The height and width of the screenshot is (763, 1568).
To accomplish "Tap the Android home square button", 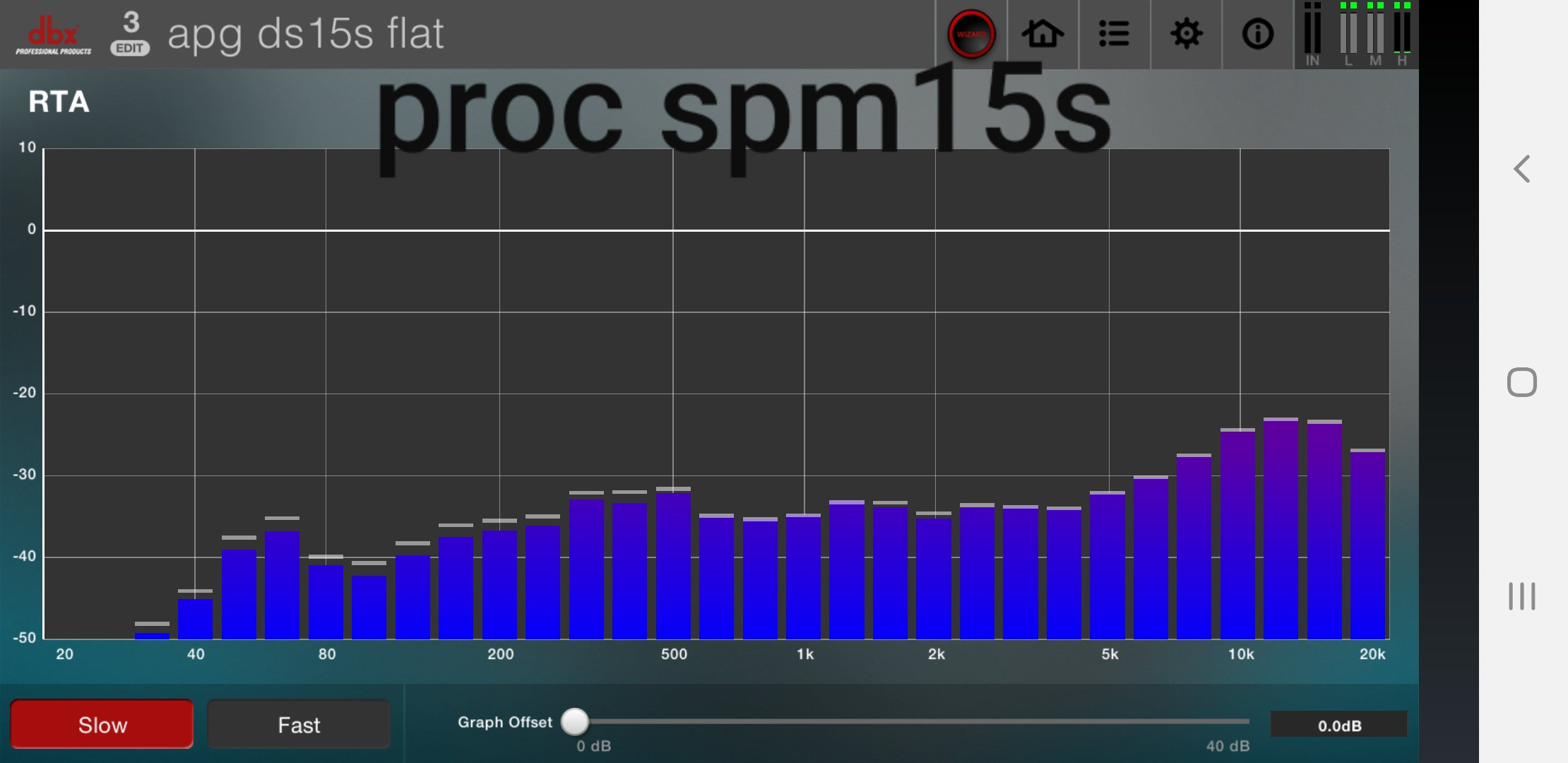I will 1521,382.
